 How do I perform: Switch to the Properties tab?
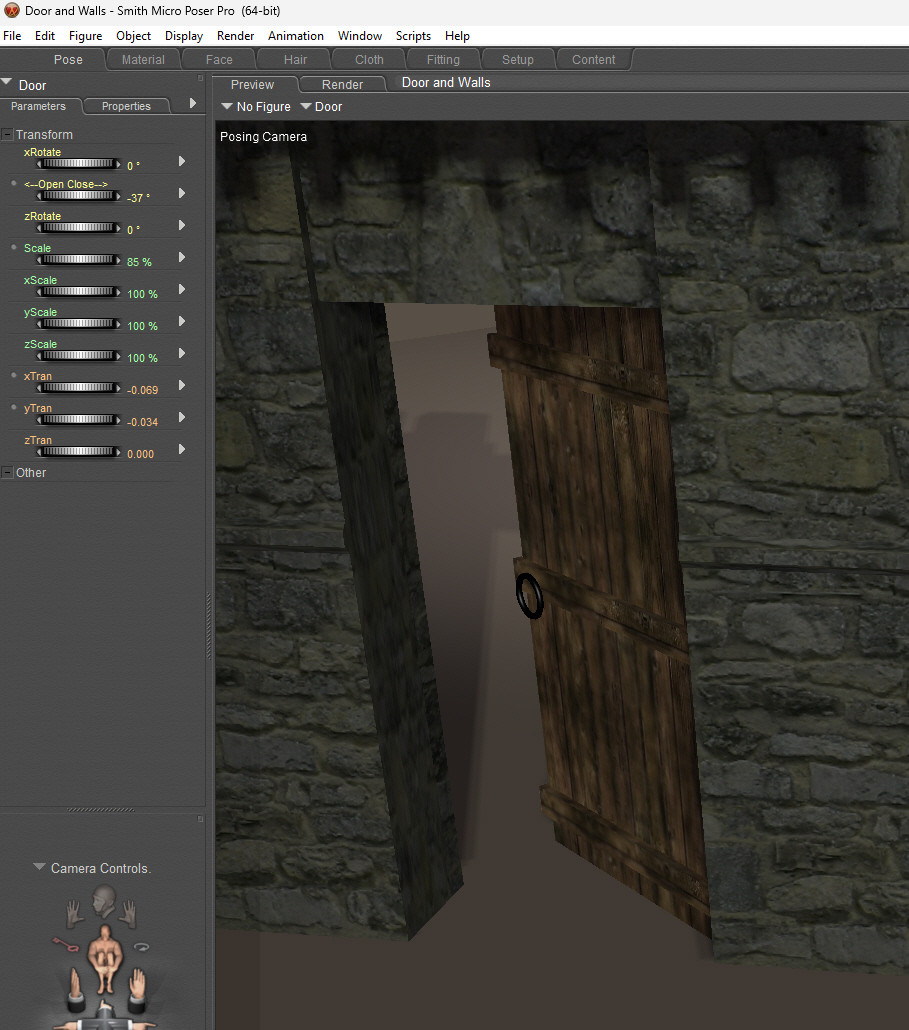(x=126, y=106)
